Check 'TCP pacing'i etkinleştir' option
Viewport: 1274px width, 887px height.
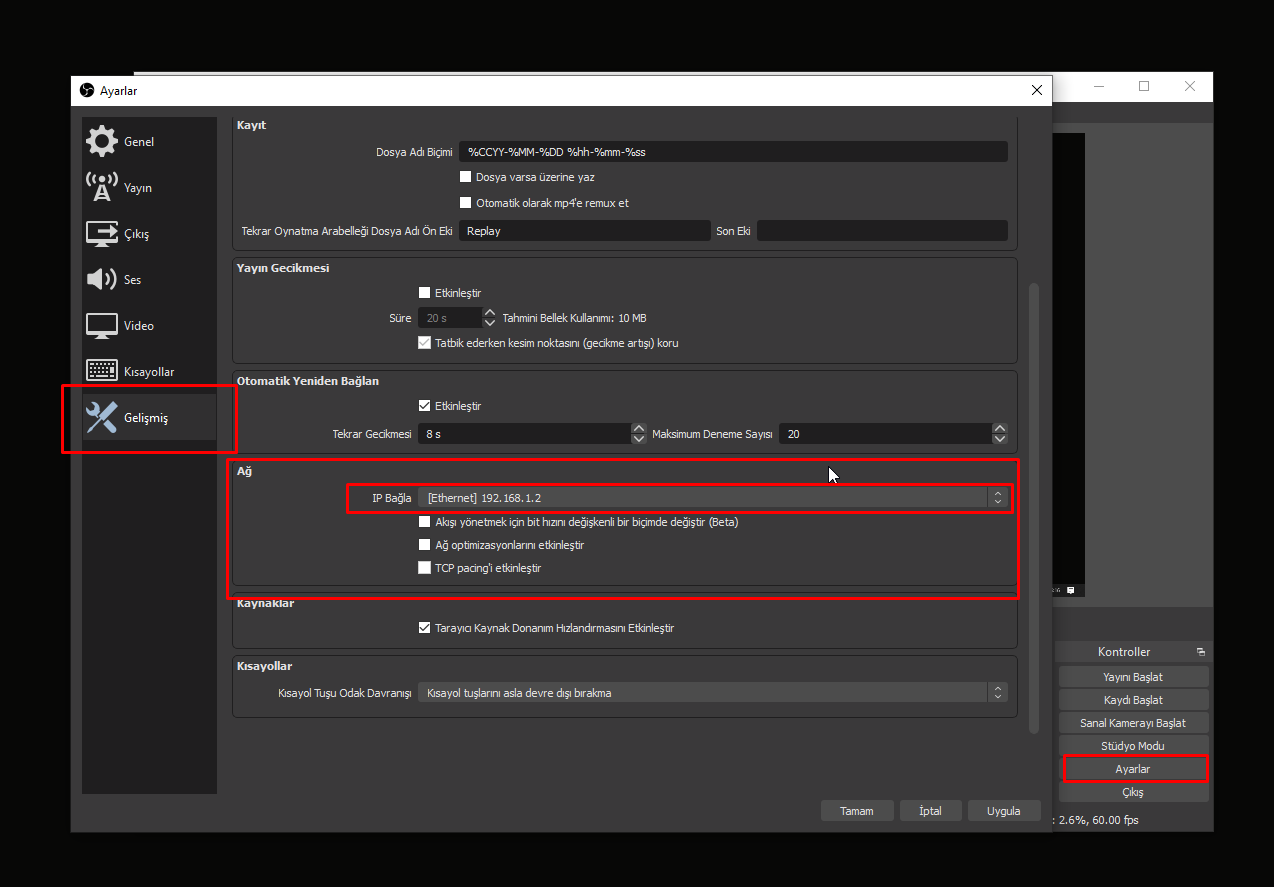(x=424, y=568)
